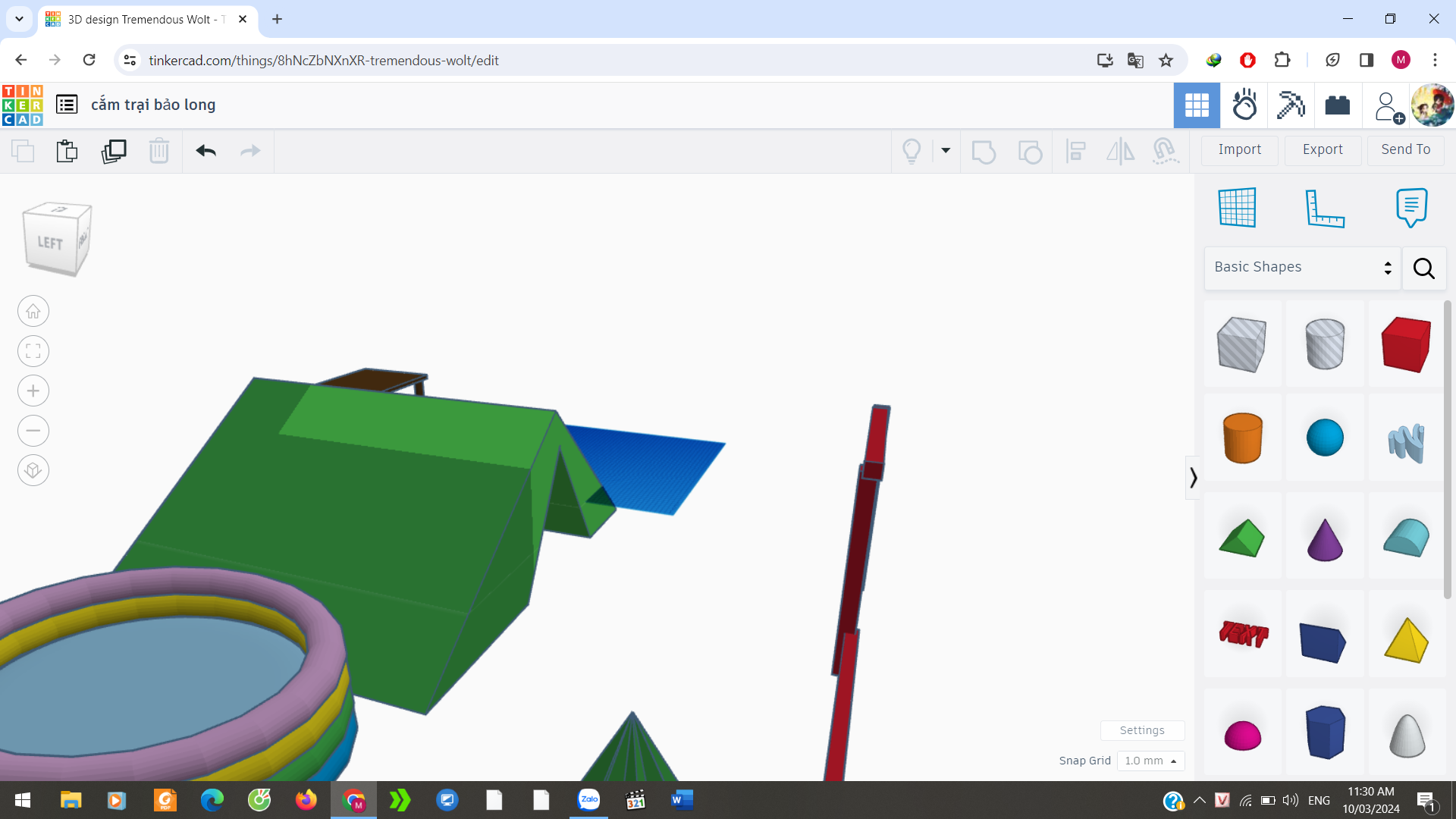This screenshot has height=819, width=1456.
Task: Redo the undone action
Action: [250, 151]
